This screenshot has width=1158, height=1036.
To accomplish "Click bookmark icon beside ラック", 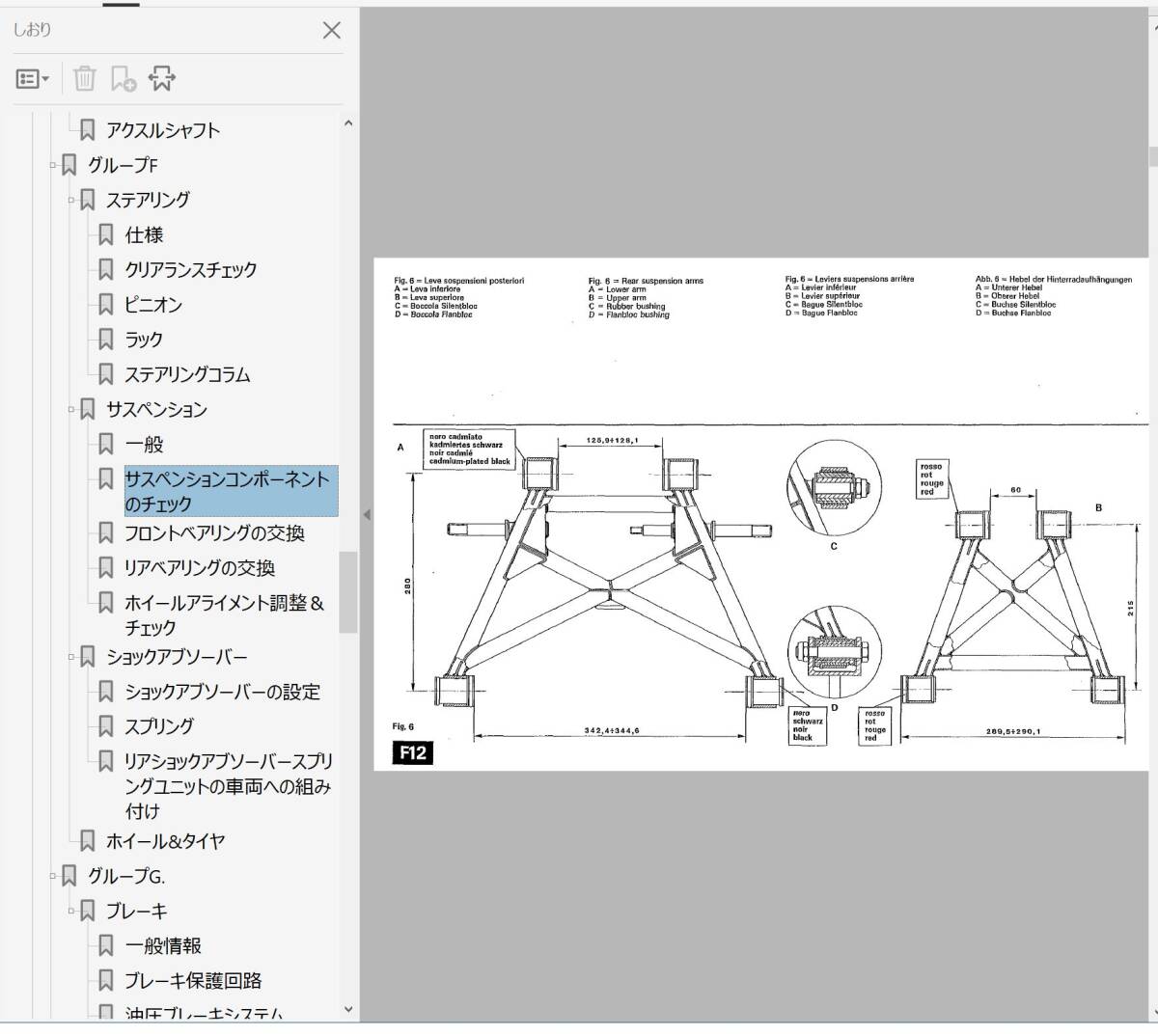I will pyautogui.click(x=106, y=339).
